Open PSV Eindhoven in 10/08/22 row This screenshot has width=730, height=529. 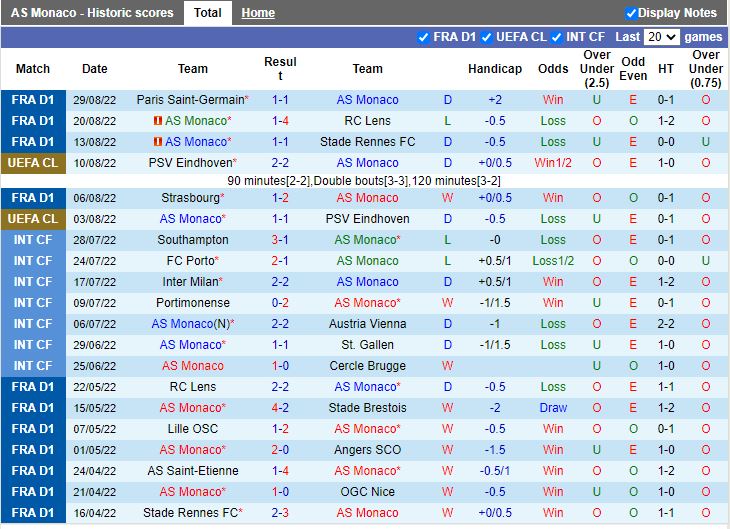point(190,163)
